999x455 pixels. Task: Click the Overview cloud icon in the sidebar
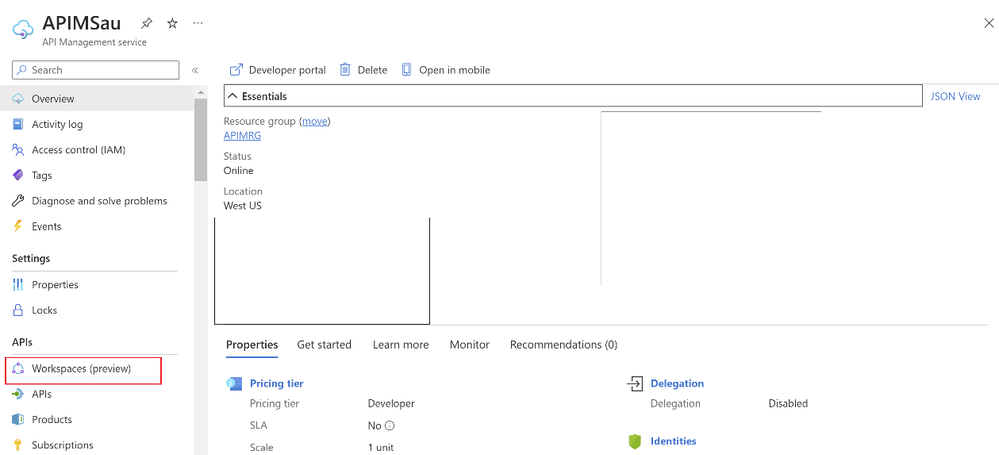coord(18,99)
